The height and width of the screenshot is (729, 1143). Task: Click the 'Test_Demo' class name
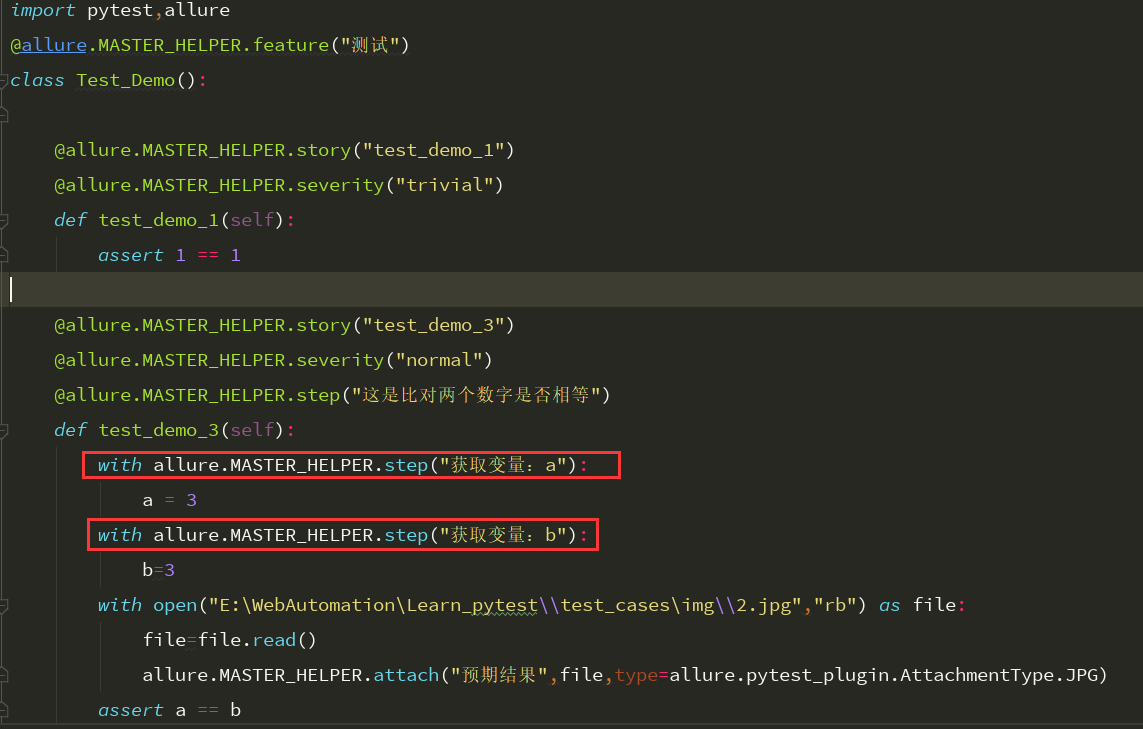[125, 80]
